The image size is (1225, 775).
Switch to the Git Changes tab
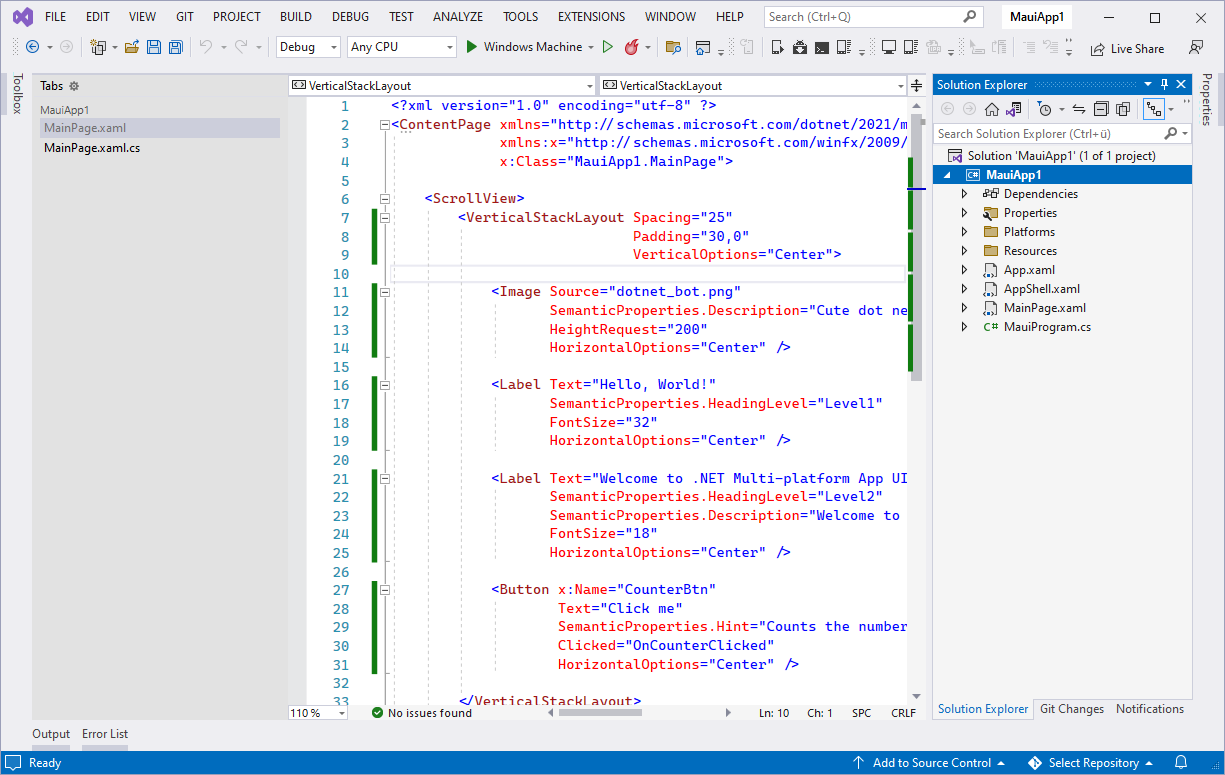pyautogui.click(x=1071, y=709)
